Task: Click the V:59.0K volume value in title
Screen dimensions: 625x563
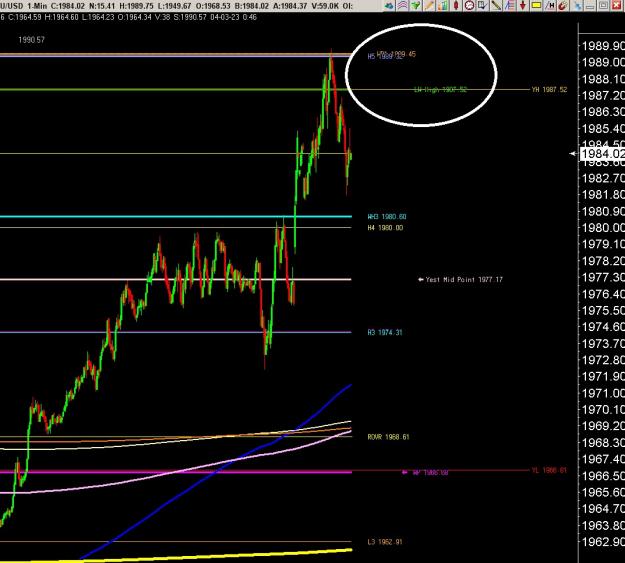Action: point(325,6)
